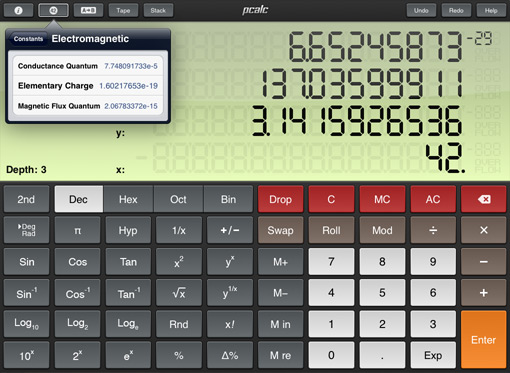This screenshot has height=373, width=510.
Task: Tap the inverse cosine key
Action: (x=77, y=293)
